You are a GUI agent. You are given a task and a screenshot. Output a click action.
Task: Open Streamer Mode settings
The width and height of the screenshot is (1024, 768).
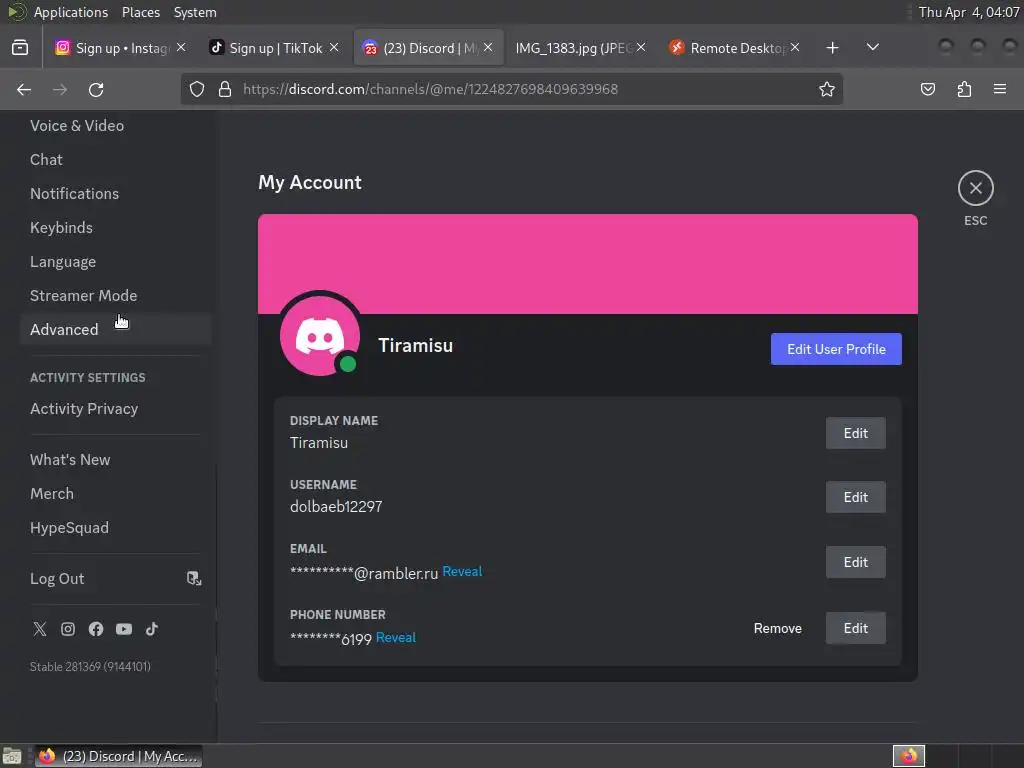click(x=116, y=295)
